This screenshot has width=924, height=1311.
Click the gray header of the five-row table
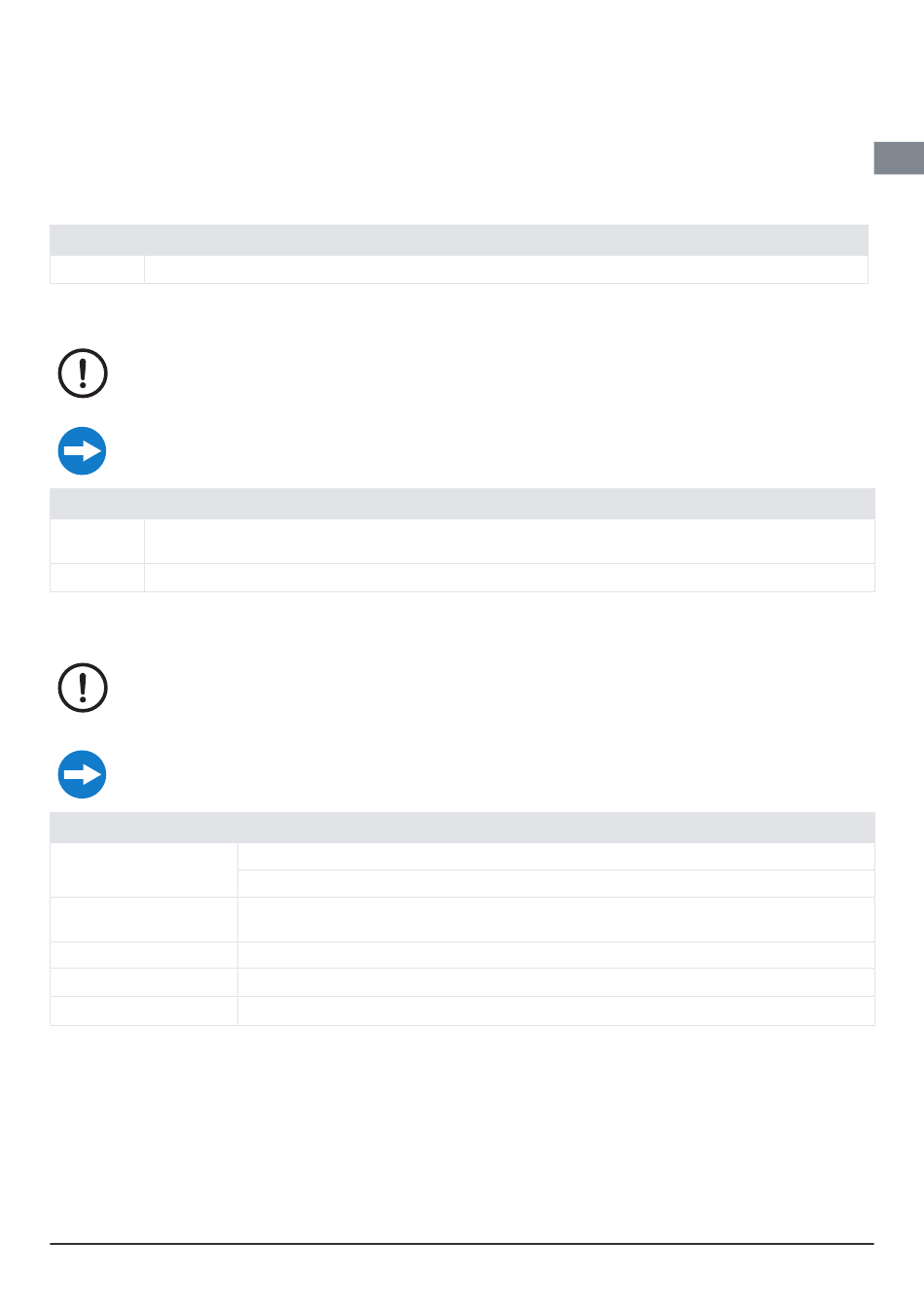point(462,828)
